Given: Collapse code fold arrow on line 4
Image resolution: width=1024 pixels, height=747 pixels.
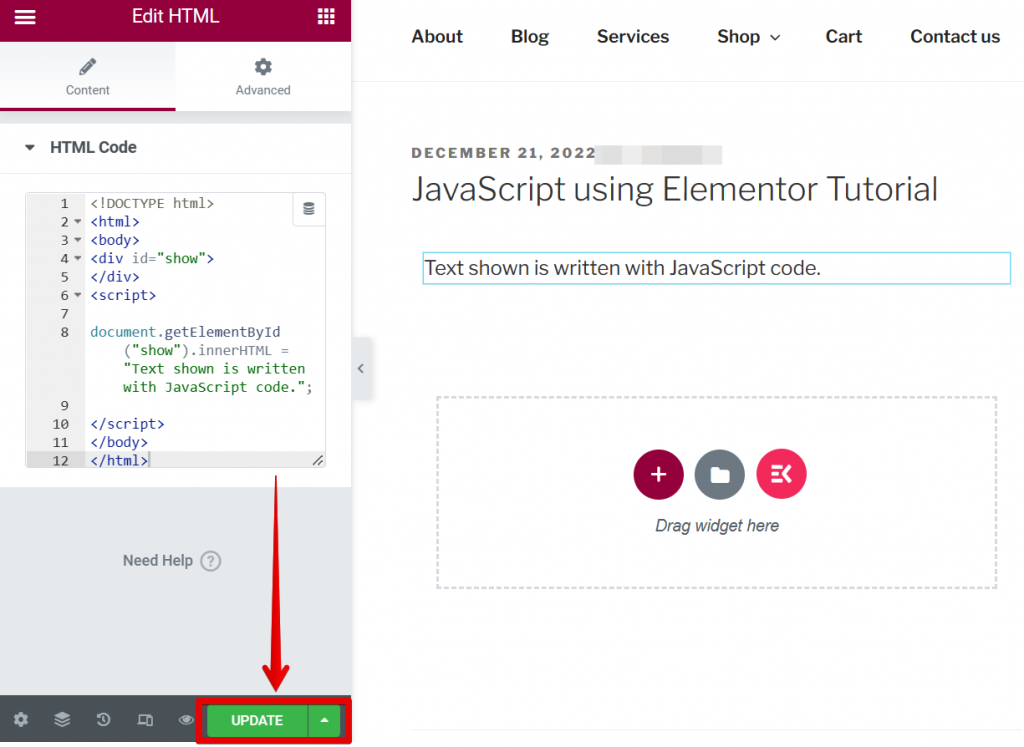Looking at the screenshot, I should coord(79,258).
